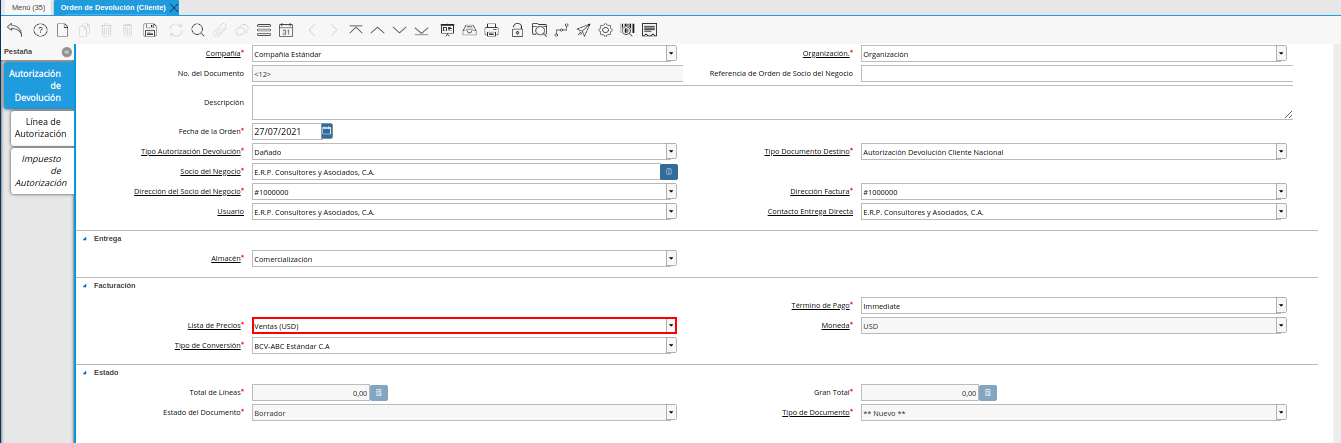Screen dimensions: 1341x443
Task: Open the Lista de Precios dropdown
Action: pyautogui.click(x=670, y=325)
